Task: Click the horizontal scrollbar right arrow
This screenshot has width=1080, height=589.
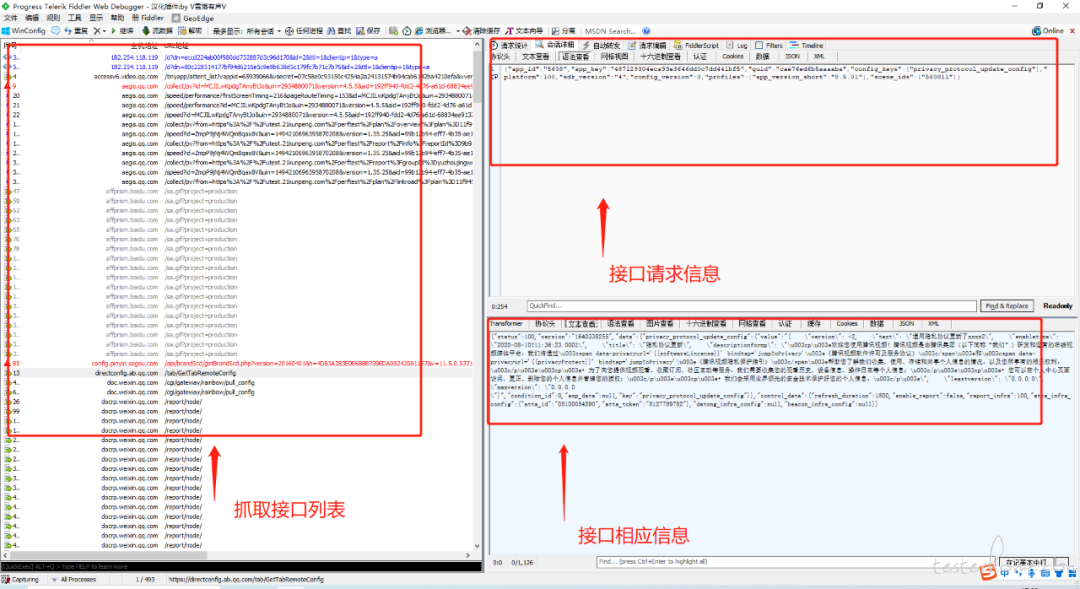Action: tap(468, 555)
